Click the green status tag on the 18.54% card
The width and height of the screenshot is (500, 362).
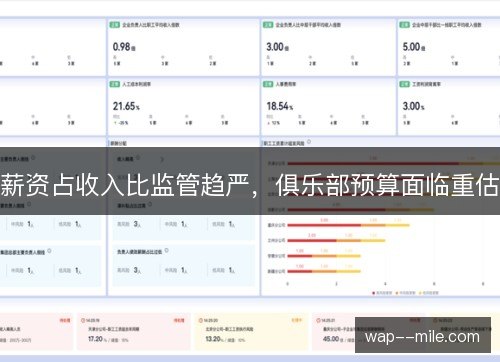(x=268, y=84)
